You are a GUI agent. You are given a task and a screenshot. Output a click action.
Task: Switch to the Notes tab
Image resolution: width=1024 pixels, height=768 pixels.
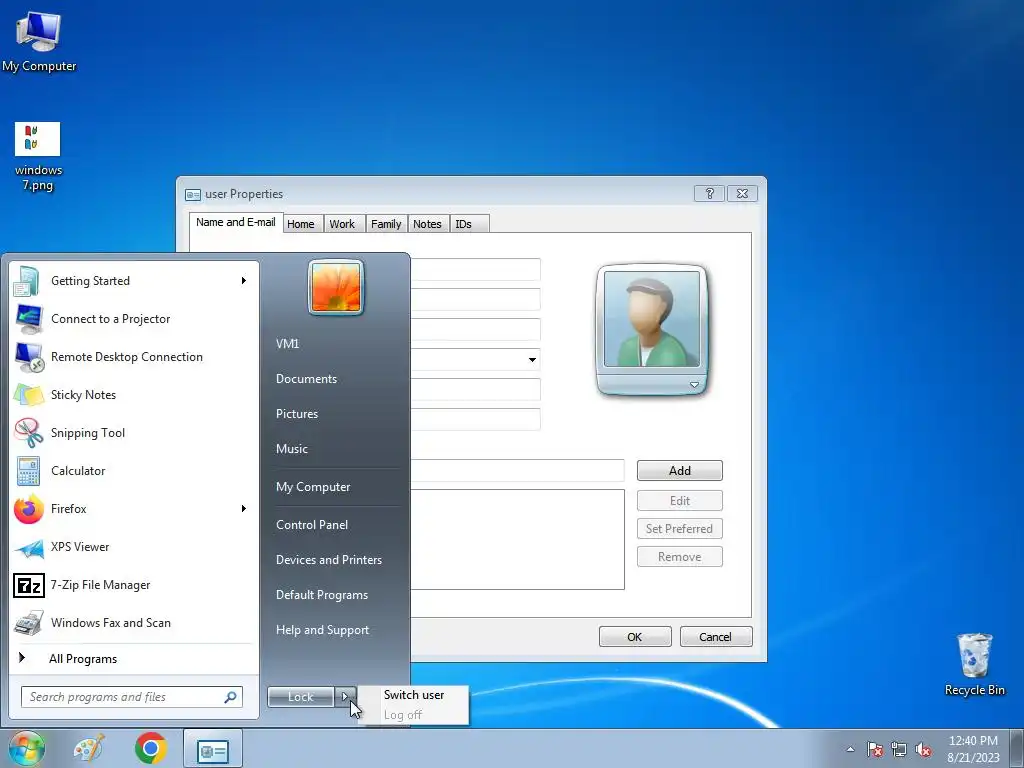427,224
